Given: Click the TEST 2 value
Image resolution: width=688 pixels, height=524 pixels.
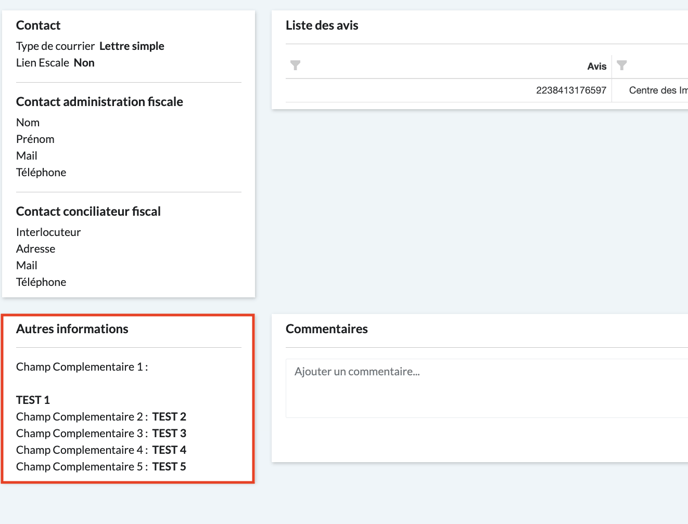Looking at the screenshot, I should [169, 417].
